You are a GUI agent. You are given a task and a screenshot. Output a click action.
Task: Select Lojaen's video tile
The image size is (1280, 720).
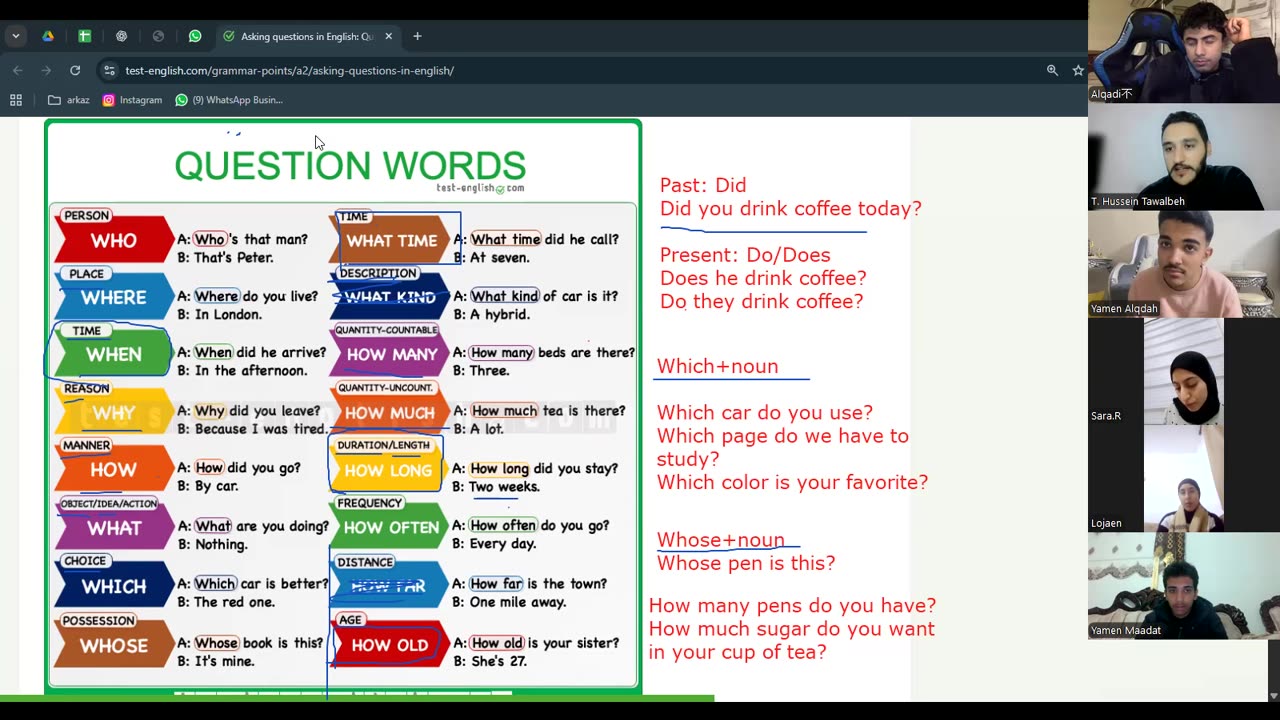pos(1184,478)
